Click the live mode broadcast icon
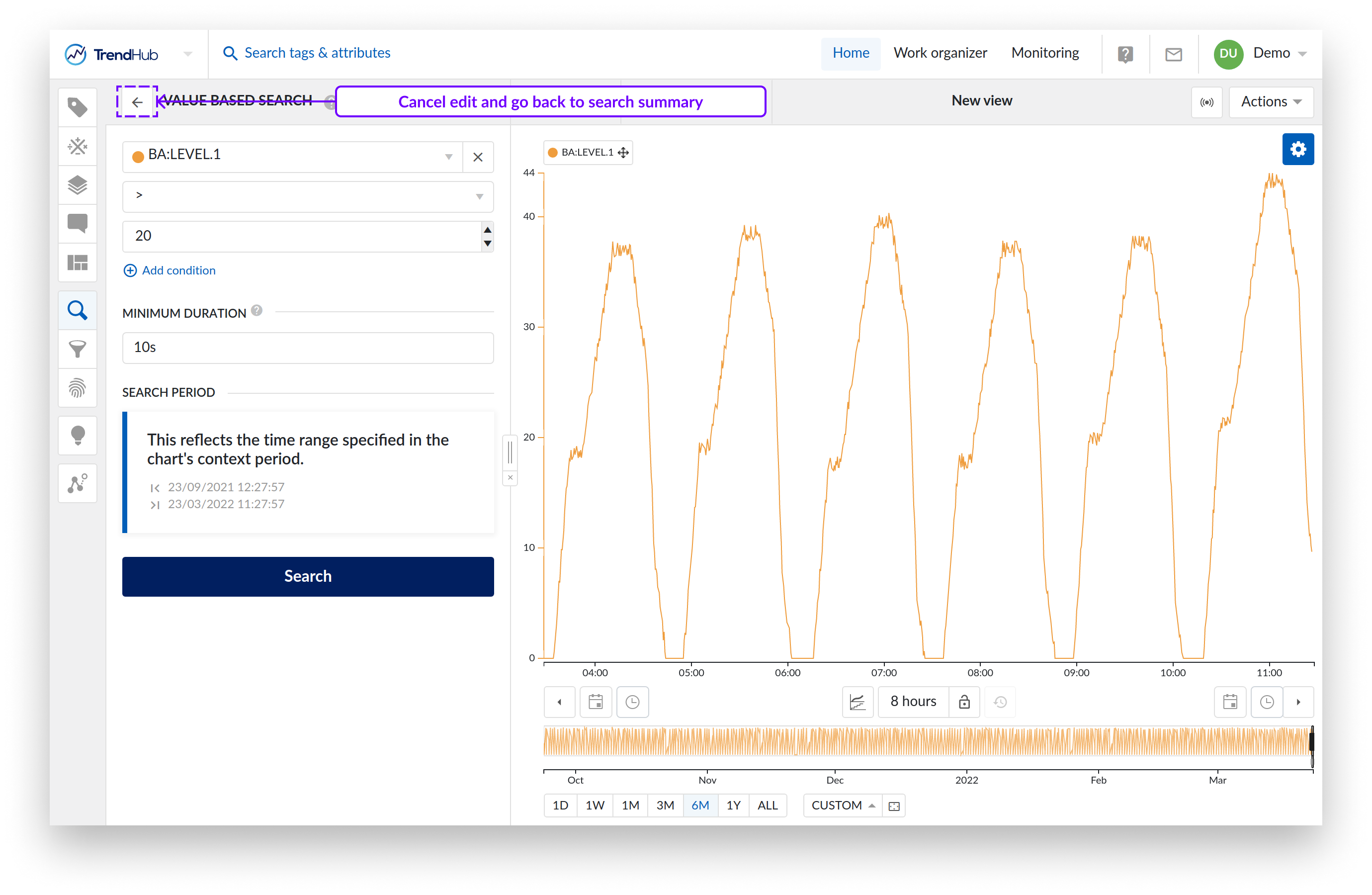The width and height of the screenshot is (1372, 895). click(1206, 102)
